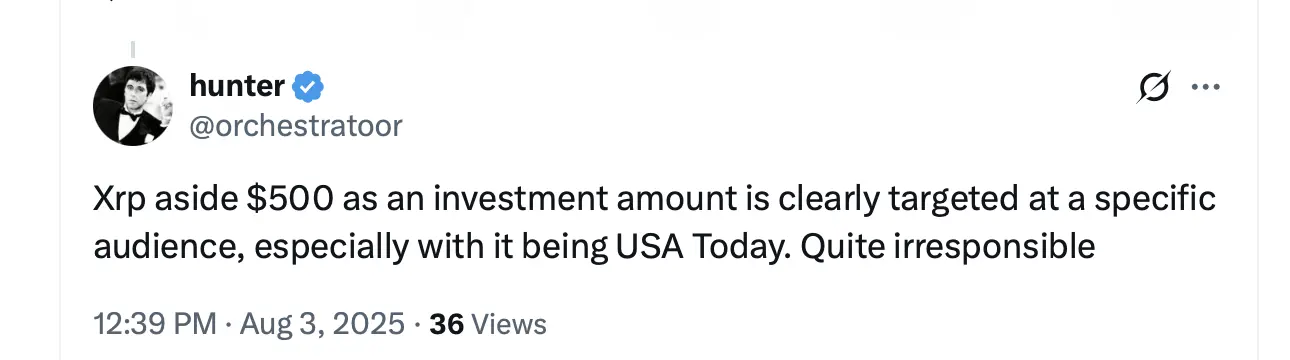
Task: Visit the @orchestratoor handle link
Action: (x=296, y=125)
